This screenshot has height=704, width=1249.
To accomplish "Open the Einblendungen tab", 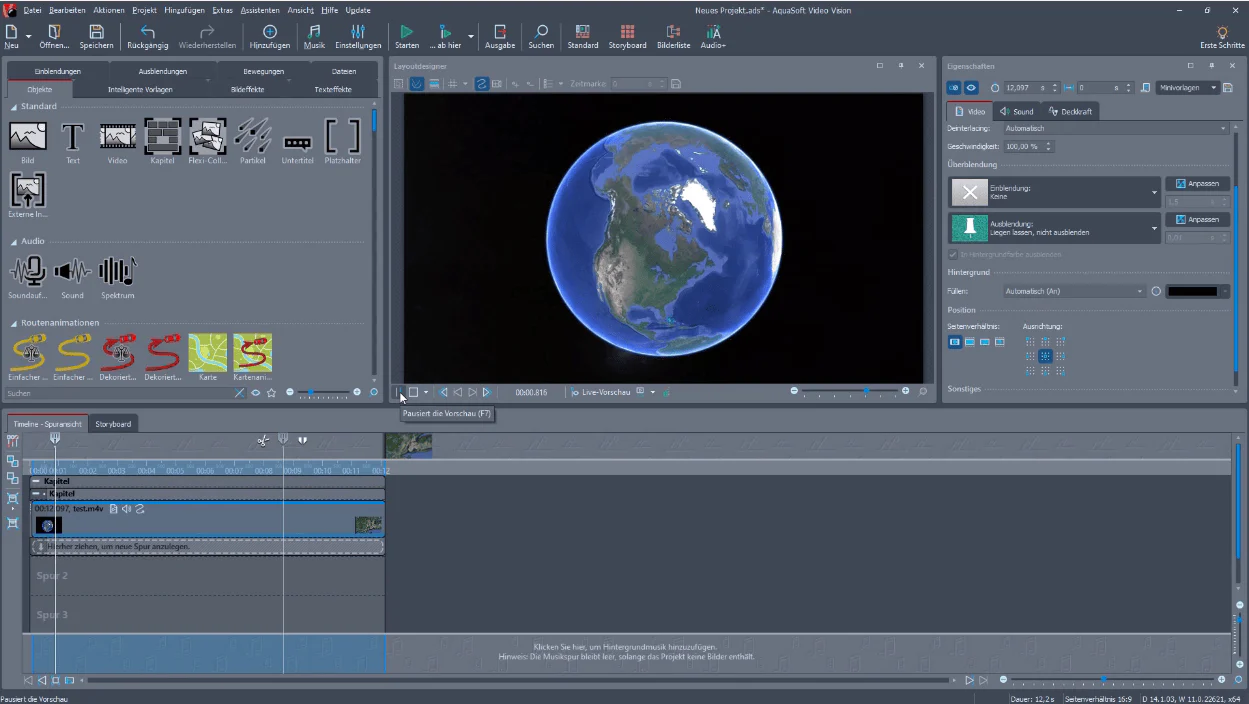I will pyautogui.click(x=57, y=71).
